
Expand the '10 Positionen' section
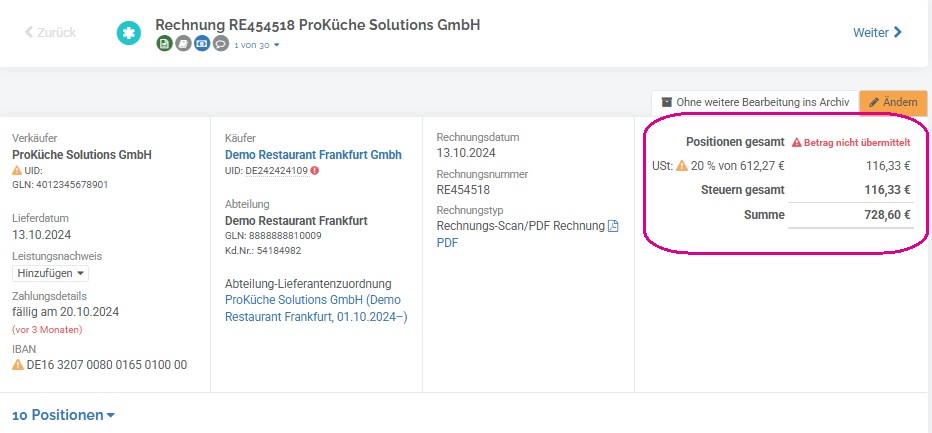pyautogui.click(x=64, y=415)
